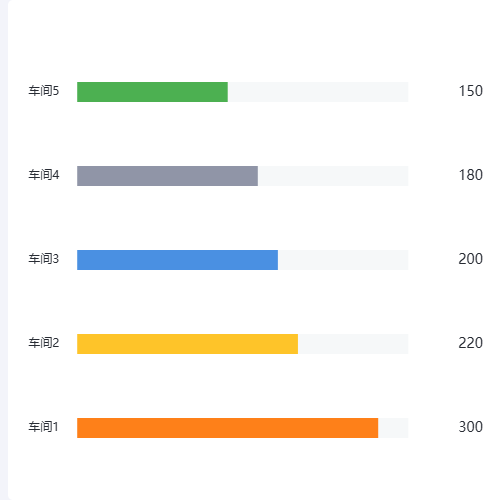Click empty track right of 车间3 bar

(x=343, y=260)
